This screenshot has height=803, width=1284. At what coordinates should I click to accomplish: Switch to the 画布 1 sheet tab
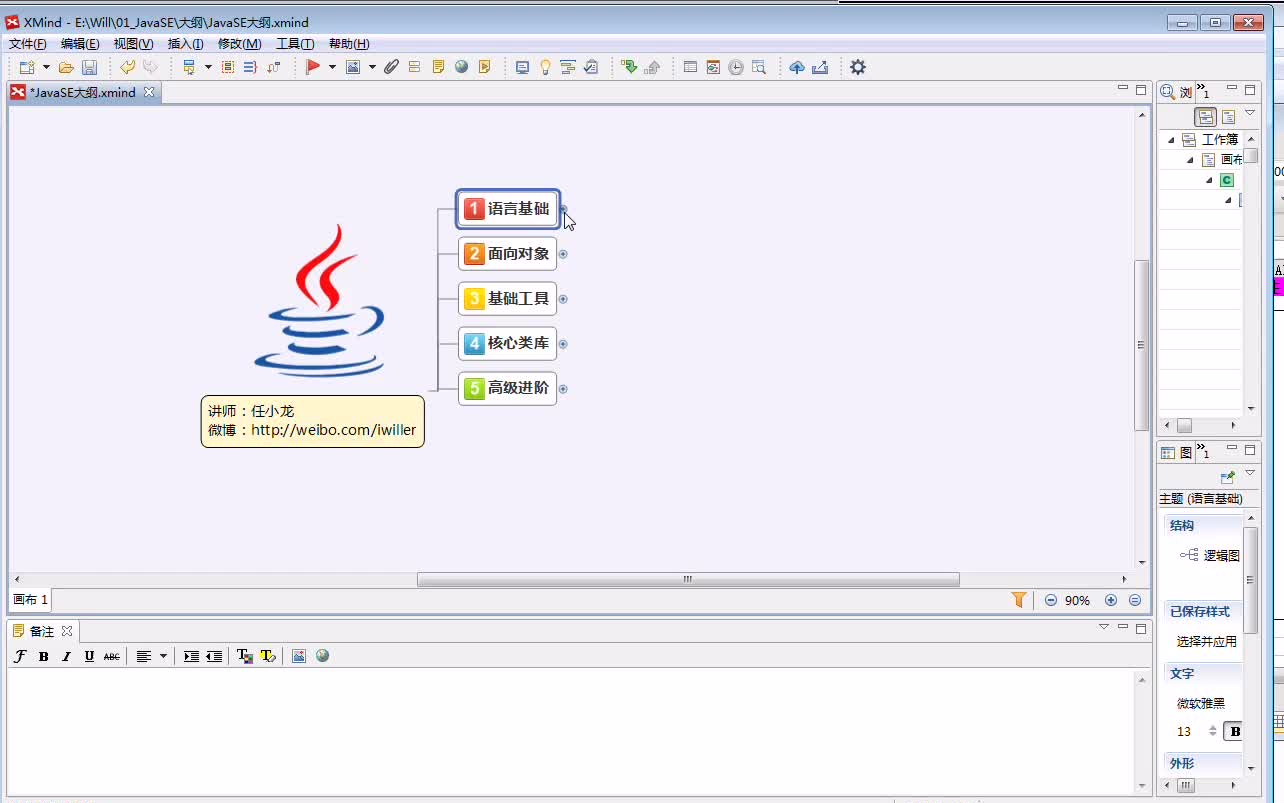coord(30,600)
